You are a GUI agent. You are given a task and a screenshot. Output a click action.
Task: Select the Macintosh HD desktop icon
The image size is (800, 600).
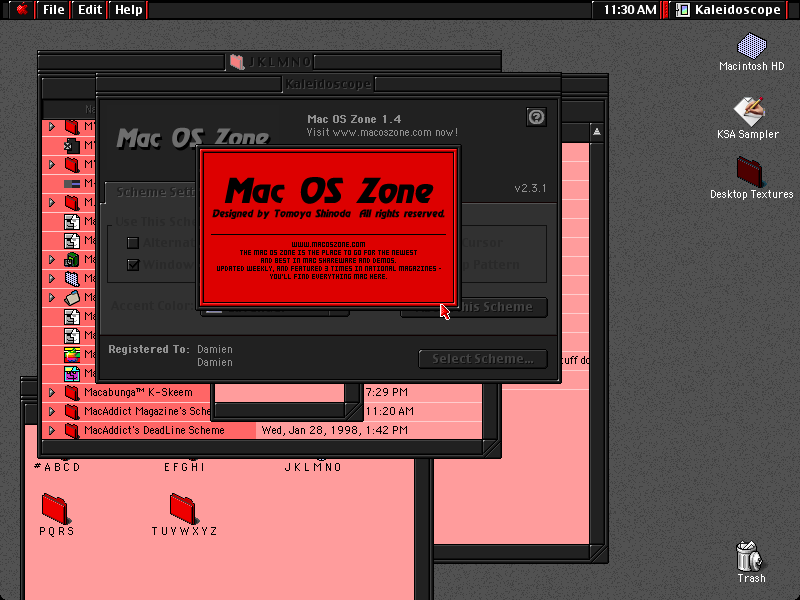(x=752, y=46)
